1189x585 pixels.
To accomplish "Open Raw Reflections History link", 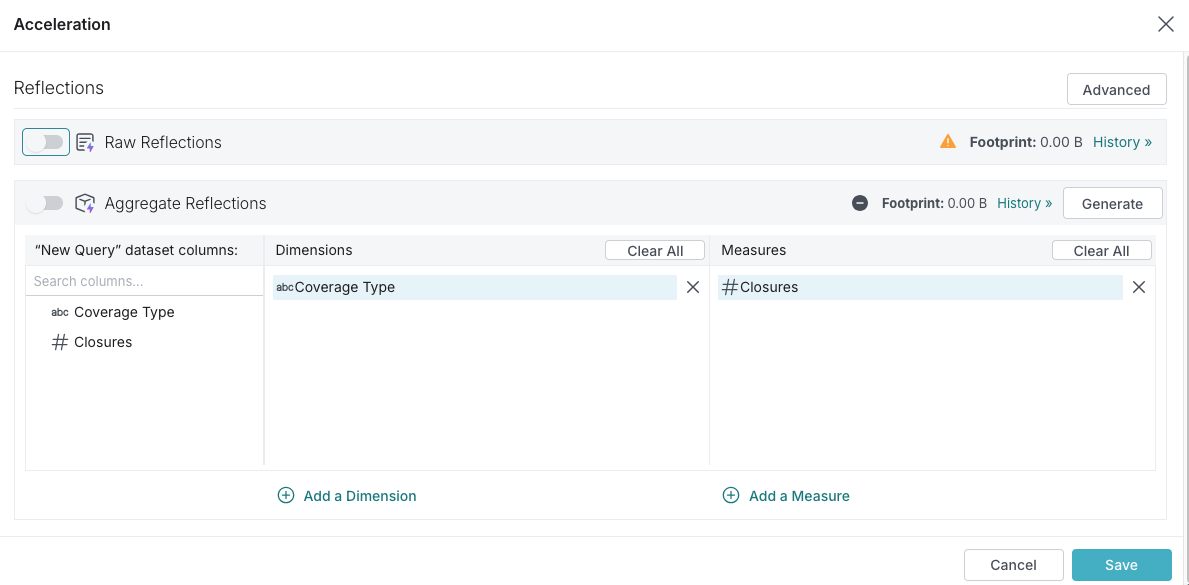I will pyautogui.click(x=1122, y=142).
